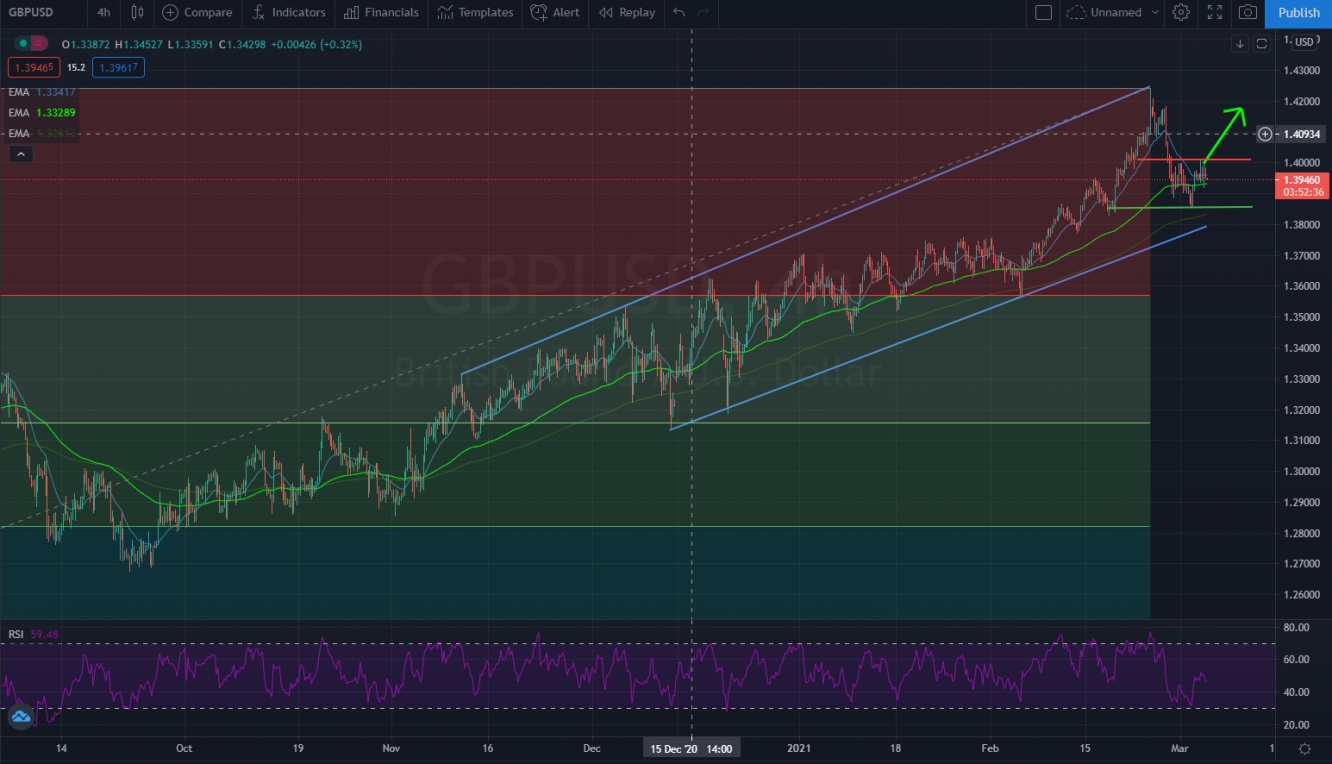
Task: Click Compare to add a symbol
Action: point(197,12)
